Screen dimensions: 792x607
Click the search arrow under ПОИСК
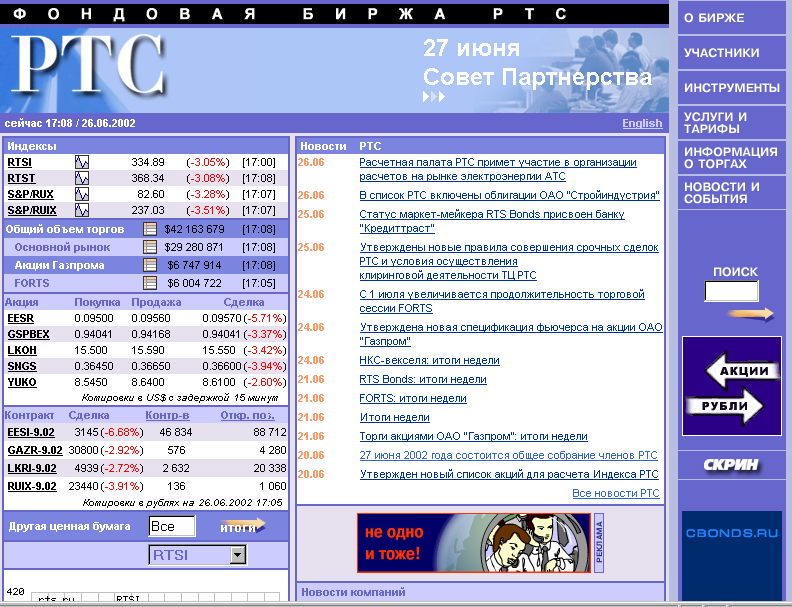pos(751,314)
